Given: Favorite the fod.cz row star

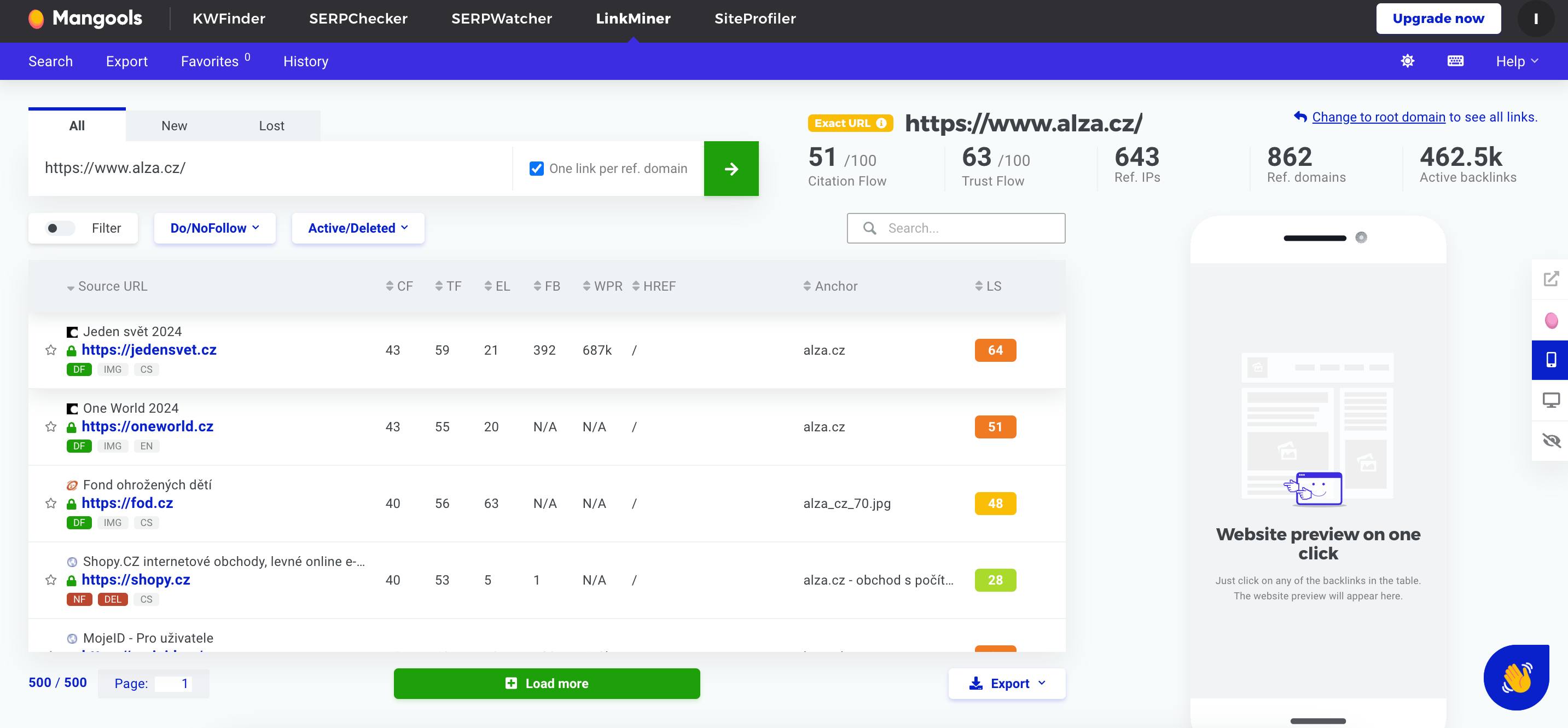Looking at the screenshot, I should pos(51,504).
